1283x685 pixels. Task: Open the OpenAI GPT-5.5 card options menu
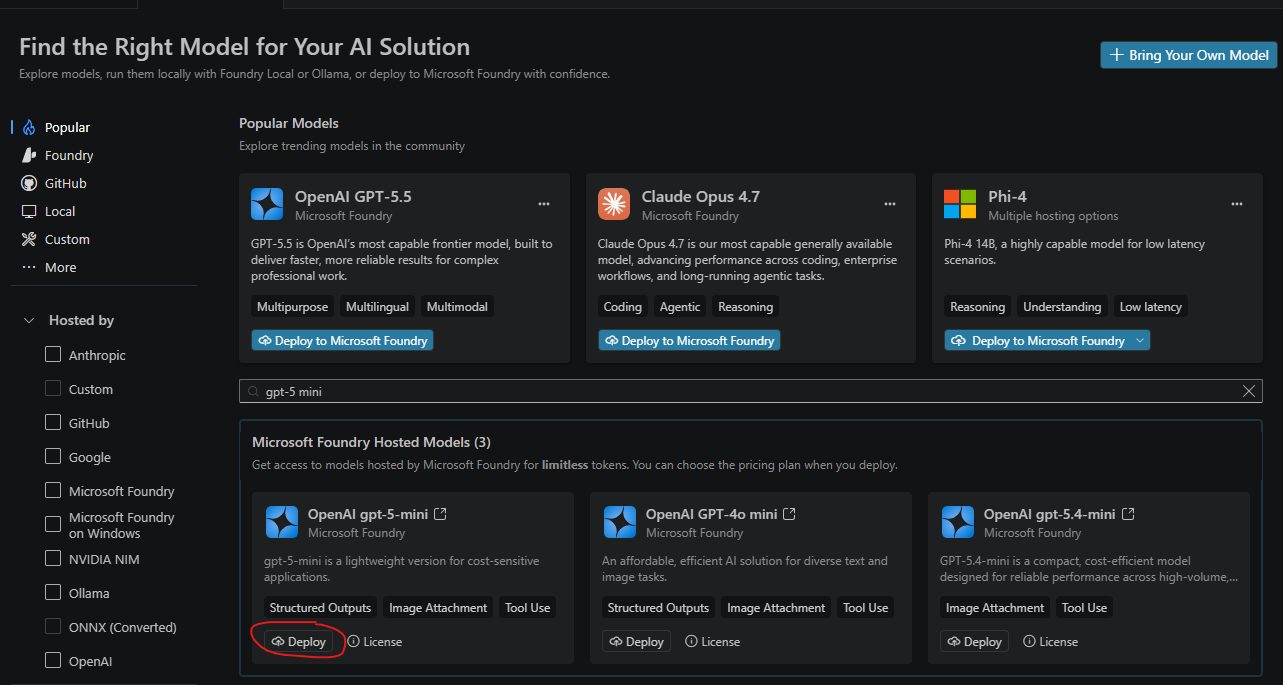544,204
